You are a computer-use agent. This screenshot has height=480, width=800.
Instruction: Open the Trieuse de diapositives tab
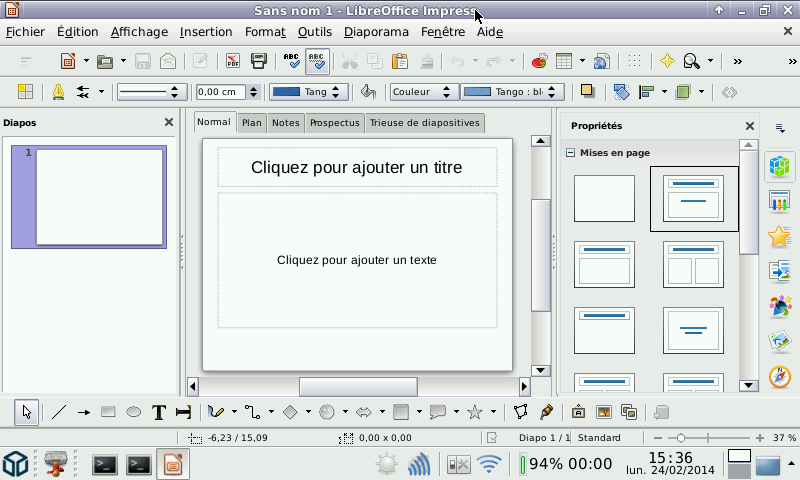click(x=424, y=123)
